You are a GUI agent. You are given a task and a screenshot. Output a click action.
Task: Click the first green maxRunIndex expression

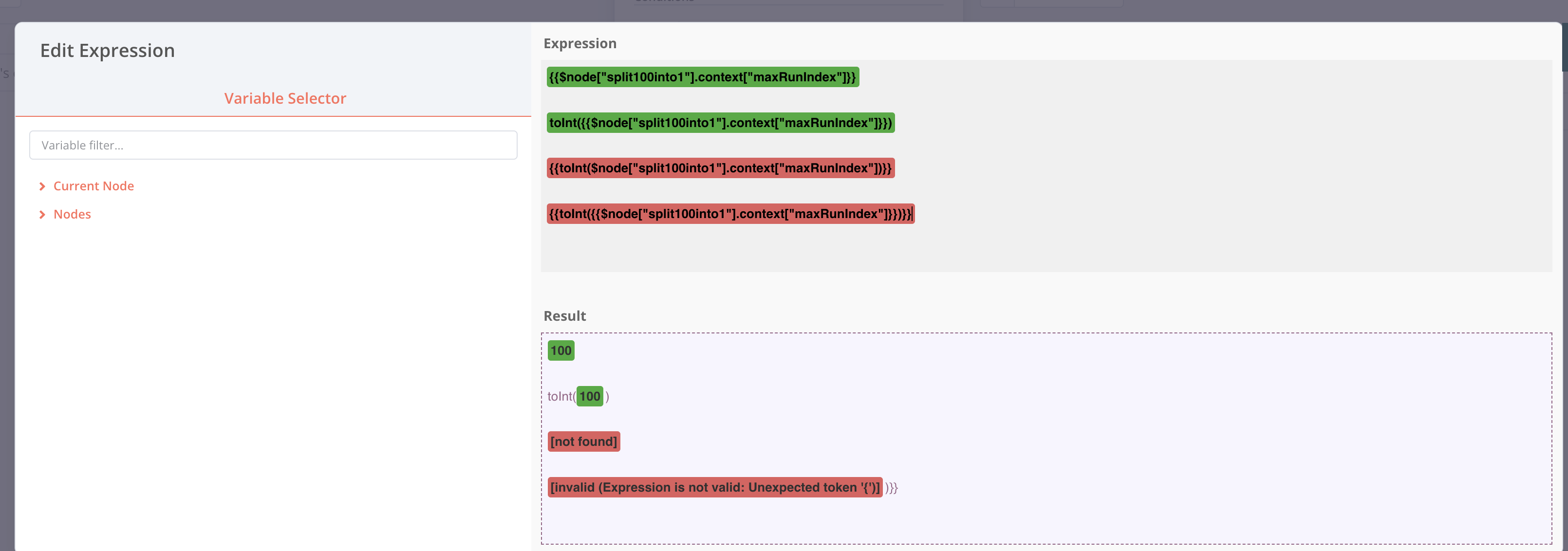tap(702, 77)
